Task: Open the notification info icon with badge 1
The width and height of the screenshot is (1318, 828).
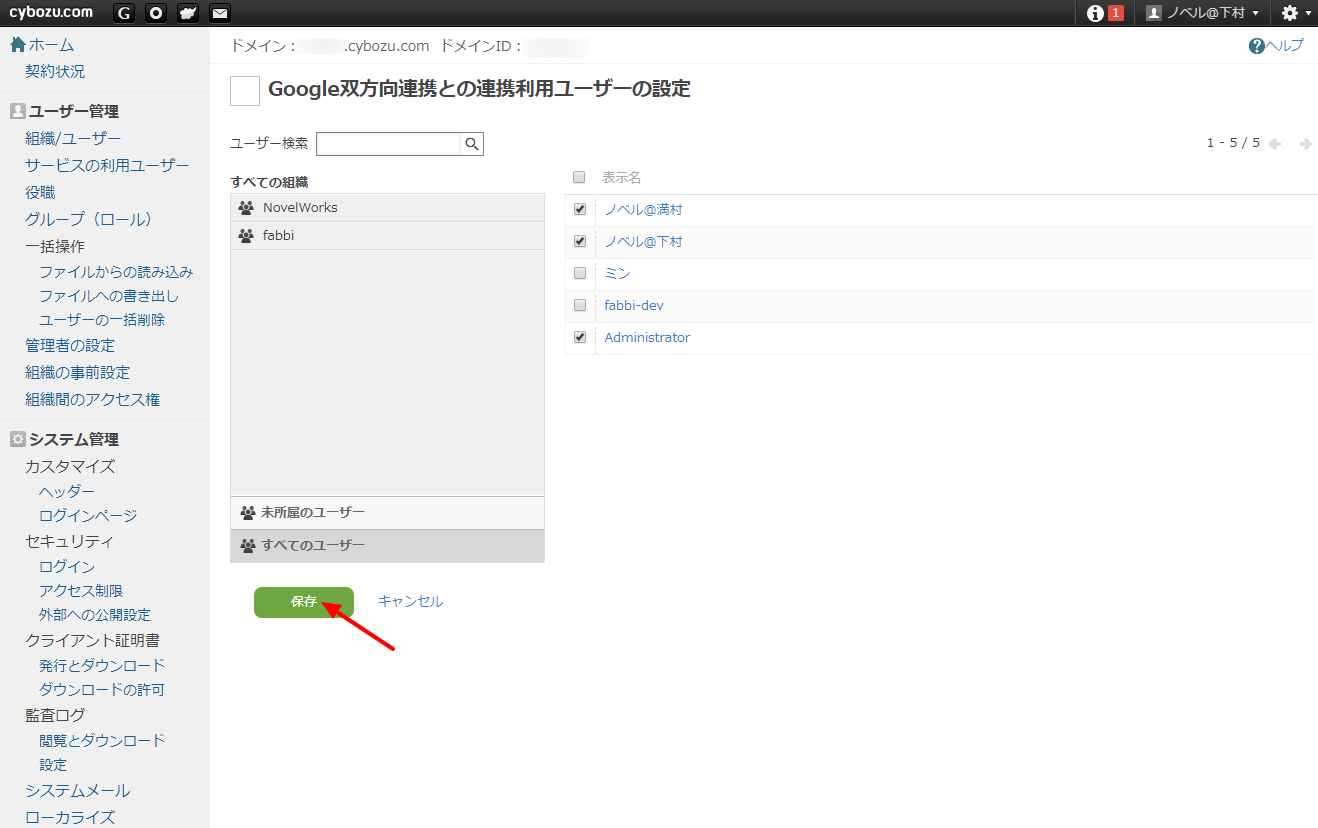Action: (1105, 13)
